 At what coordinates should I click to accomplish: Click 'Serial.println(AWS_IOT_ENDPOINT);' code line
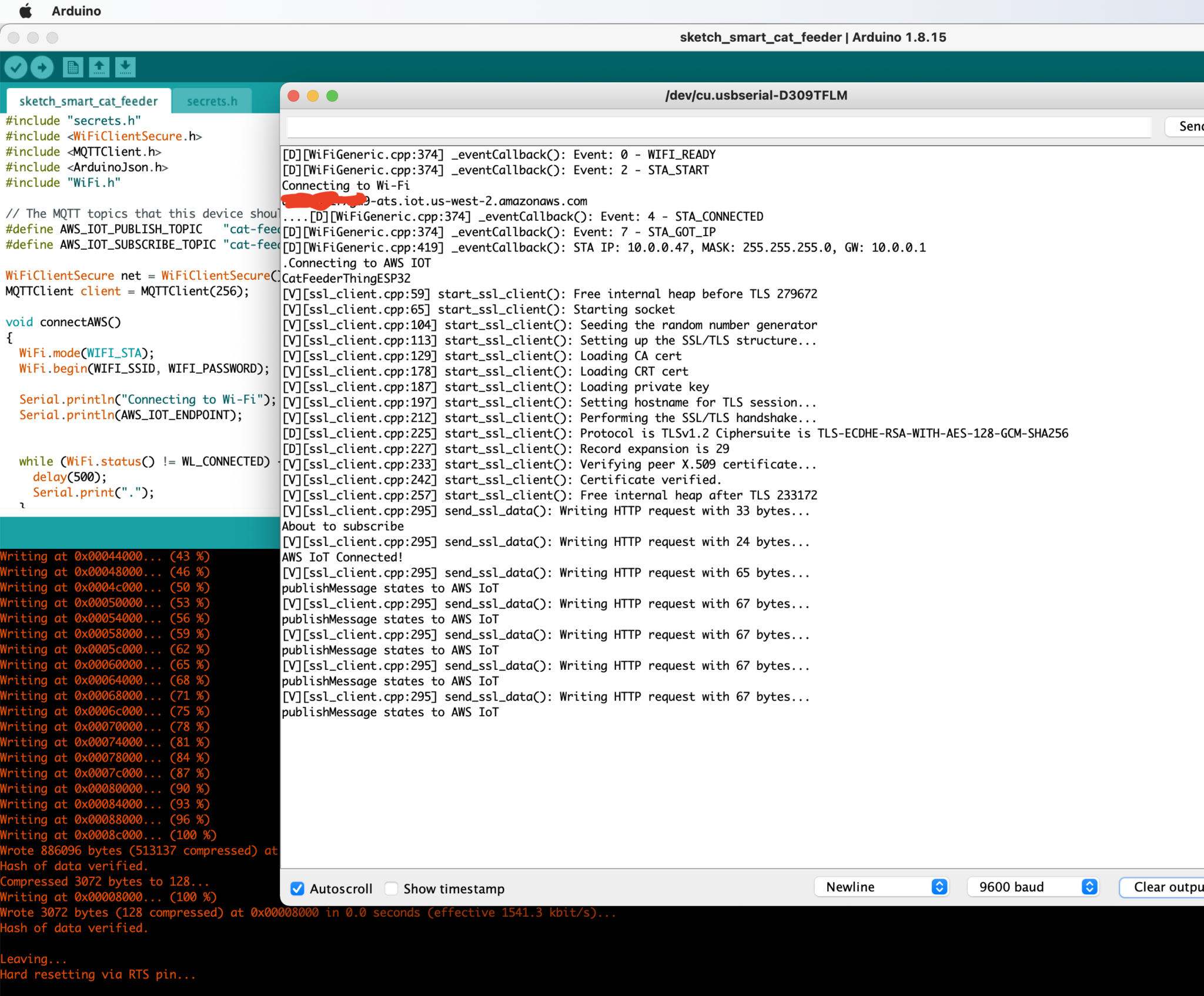tap(131, 415)
